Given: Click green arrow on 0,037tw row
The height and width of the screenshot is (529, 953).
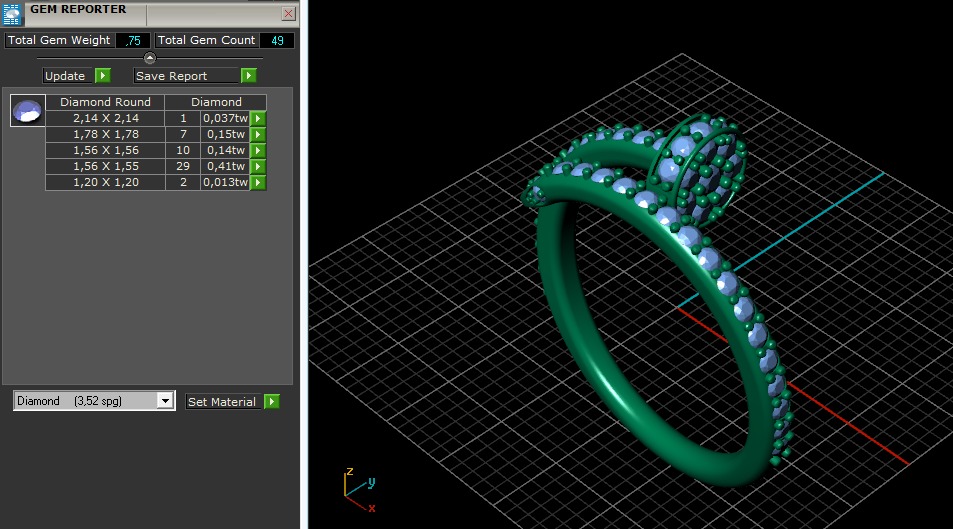Looking at the screenshot, I should (258, 118).
